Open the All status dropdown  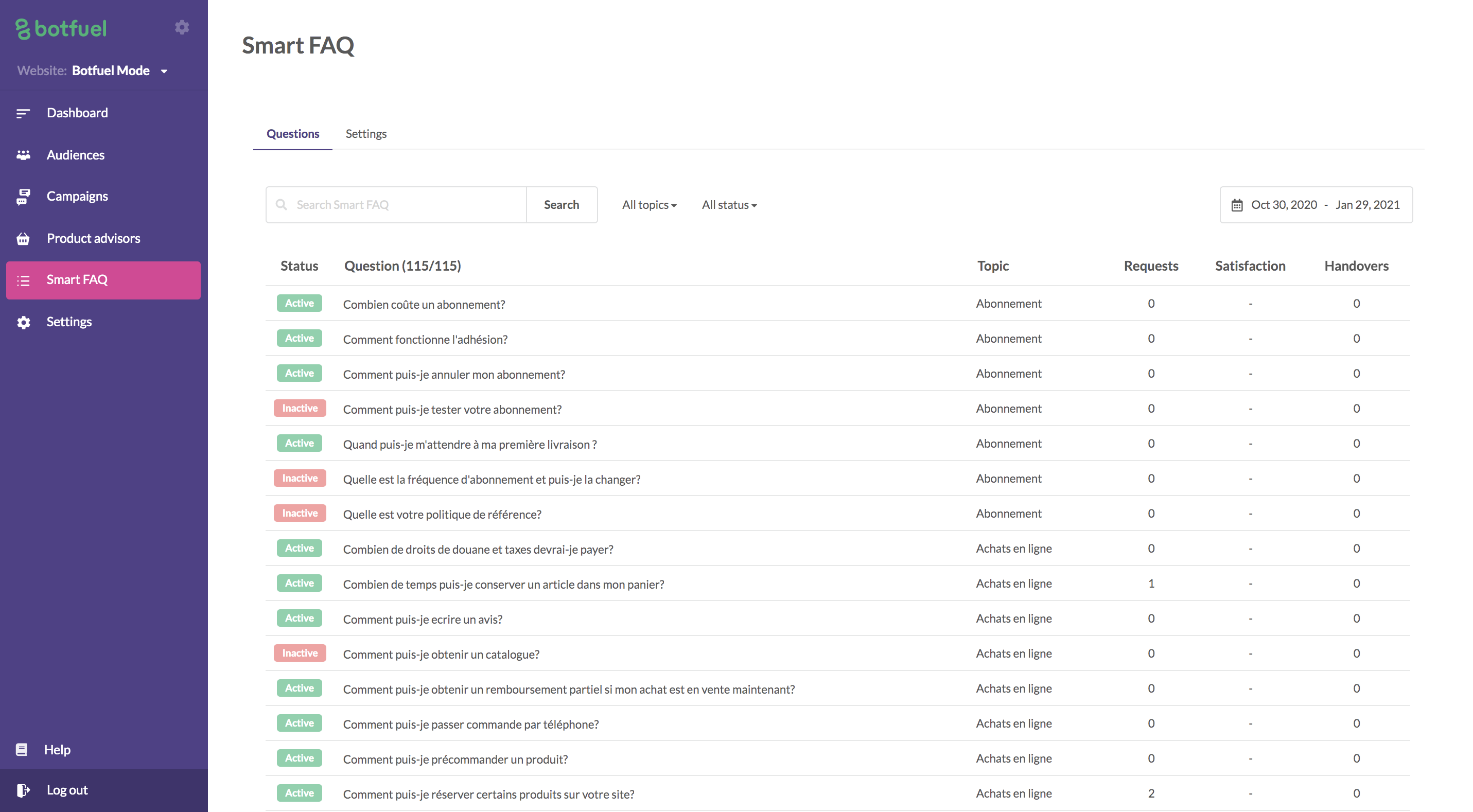(729, 205)
